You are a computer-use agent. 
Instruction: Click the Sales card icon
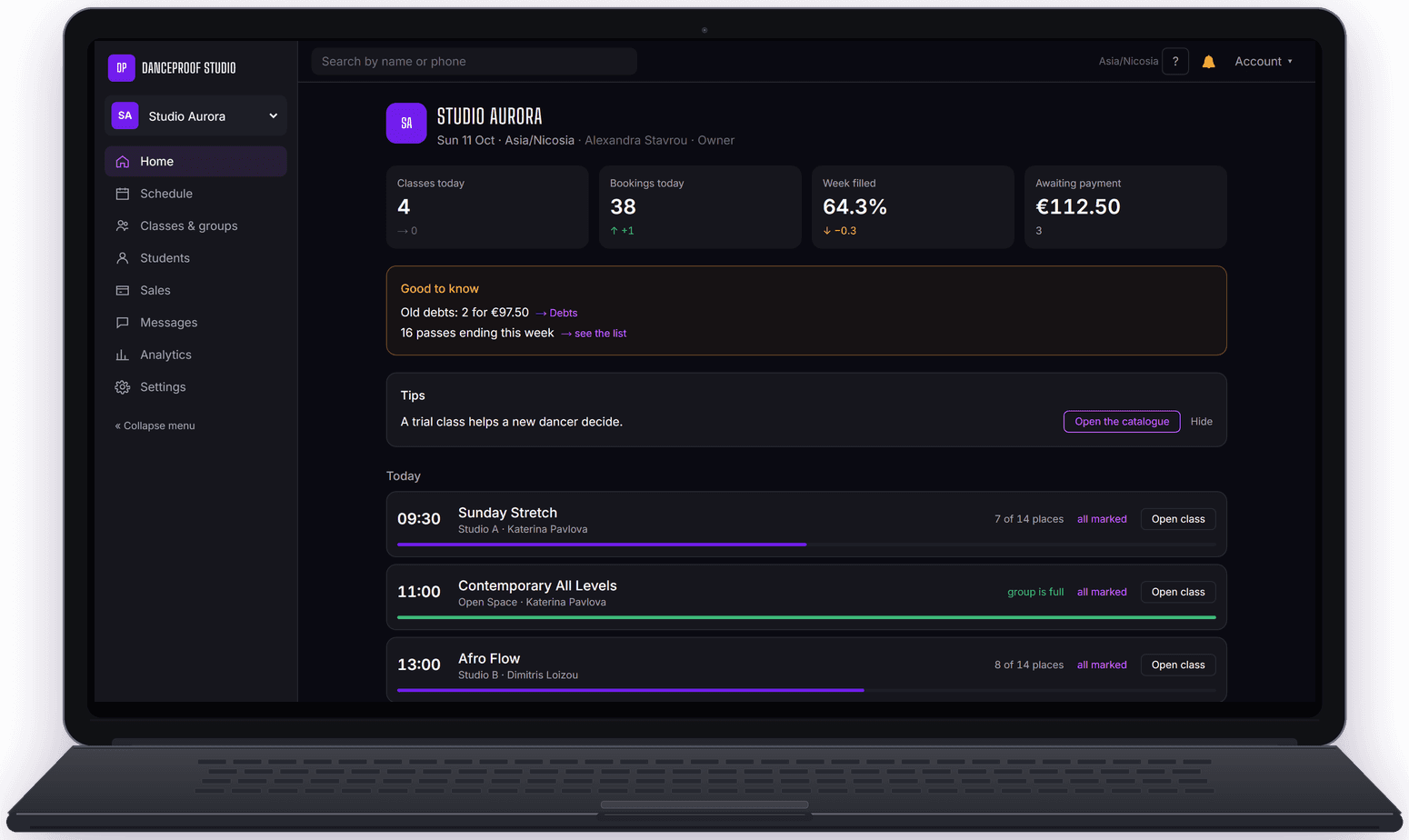pyautogui.click(x=123, y=291)
